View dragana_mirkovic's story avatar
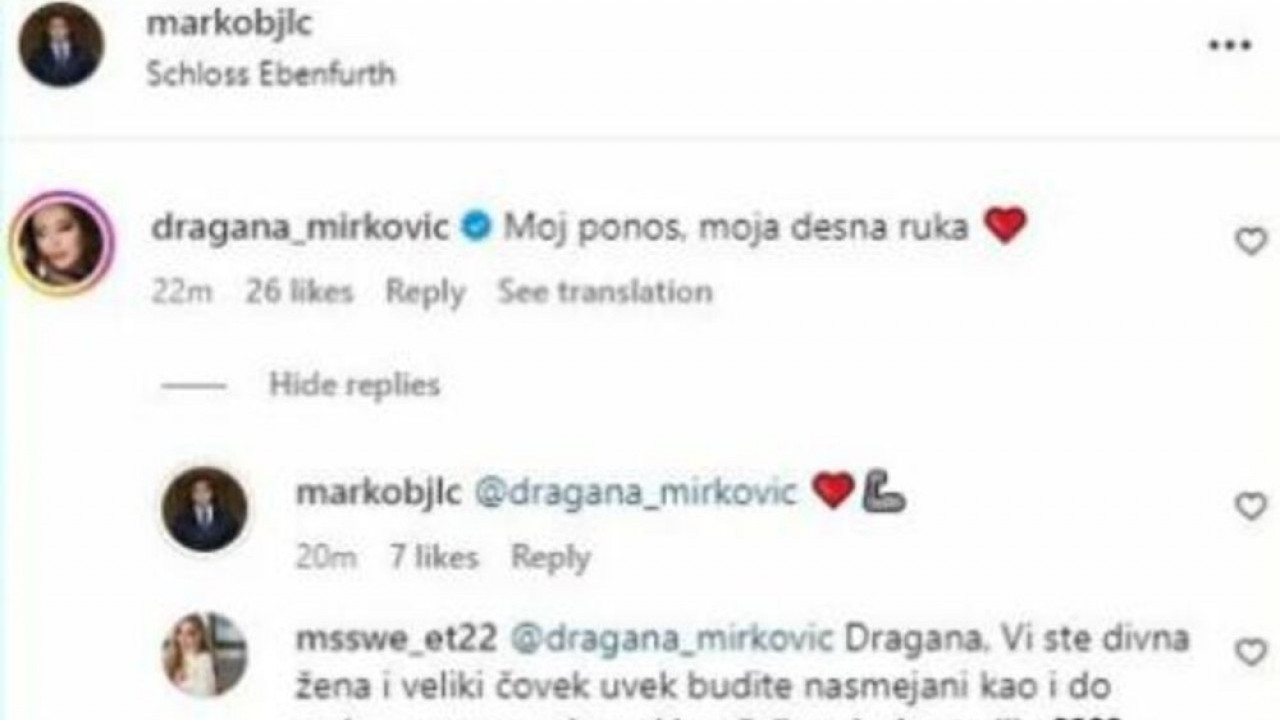The width and height of the screenshot is (1280, 720). [x=62, y=243]
